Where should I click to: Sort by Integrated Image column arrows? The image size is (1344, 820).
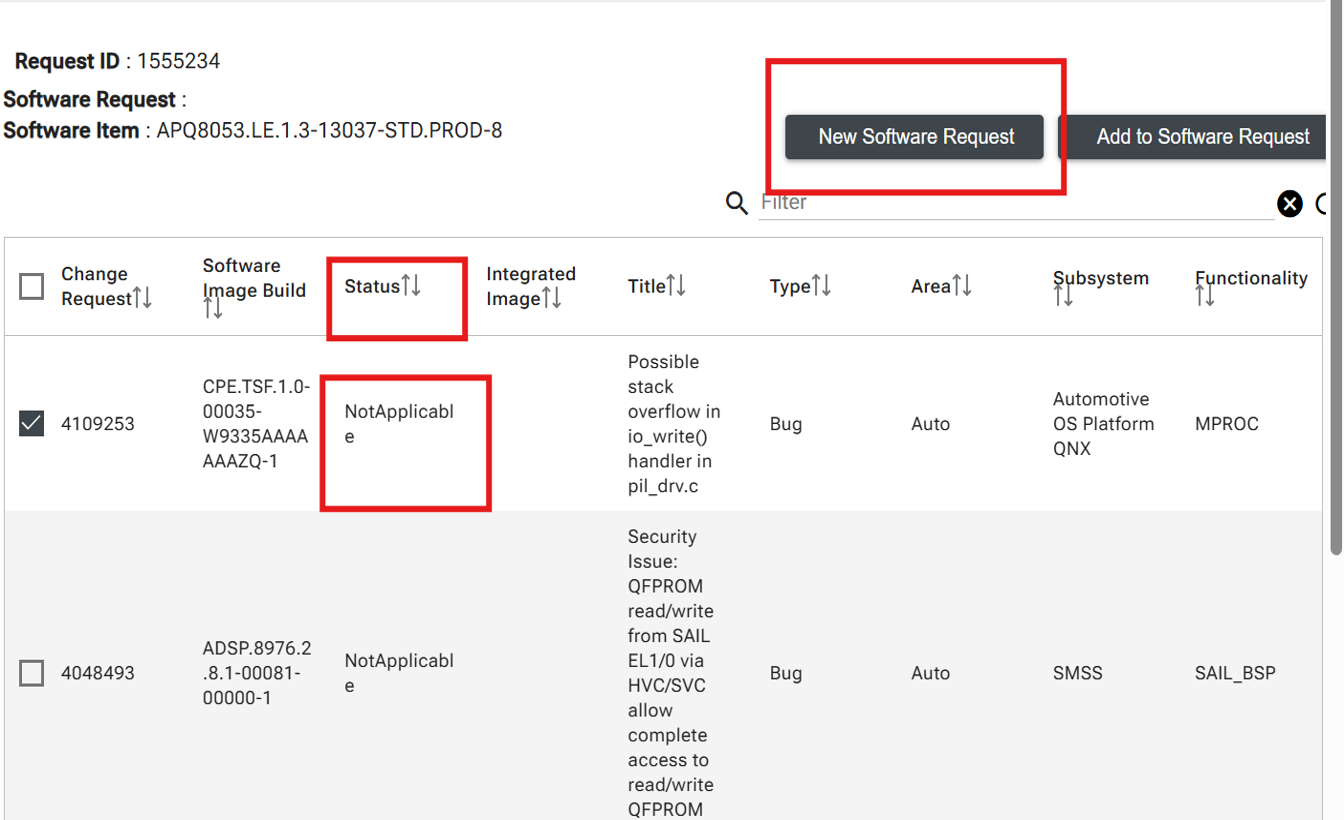(551, 298)
